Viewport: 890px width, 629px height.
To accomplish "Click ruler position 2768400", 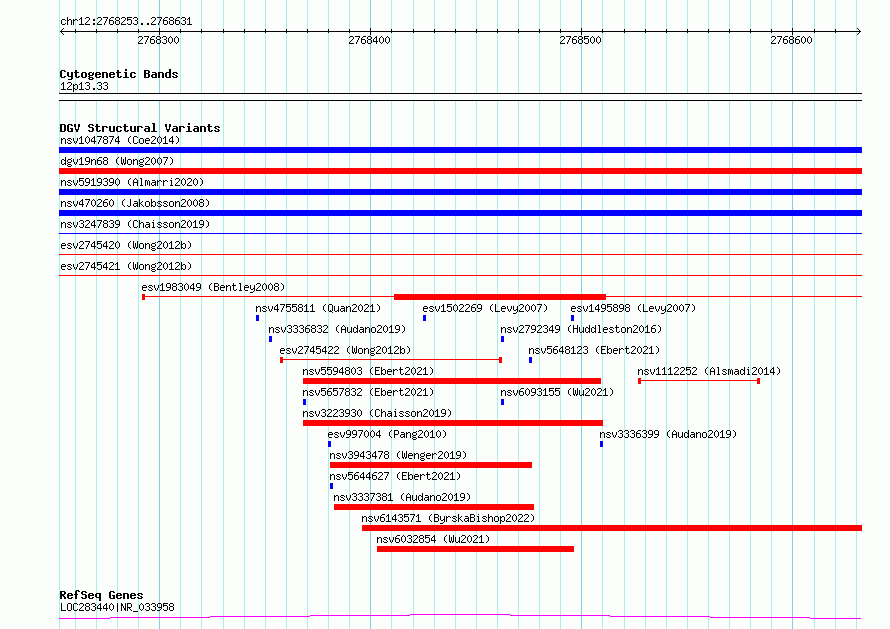I will (370, 40).
